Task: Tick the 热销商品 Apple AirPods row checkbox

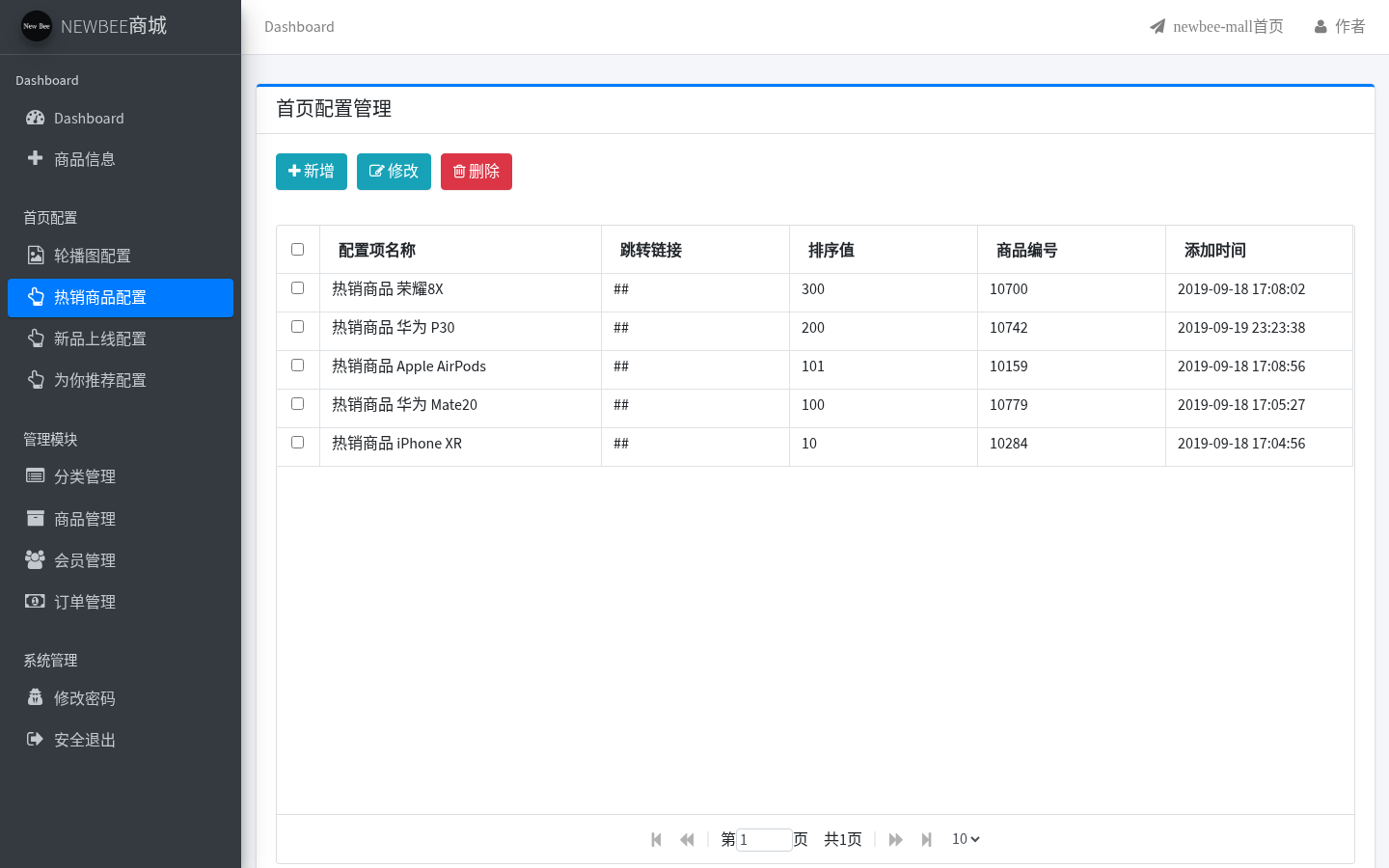Action: point(297,366)
